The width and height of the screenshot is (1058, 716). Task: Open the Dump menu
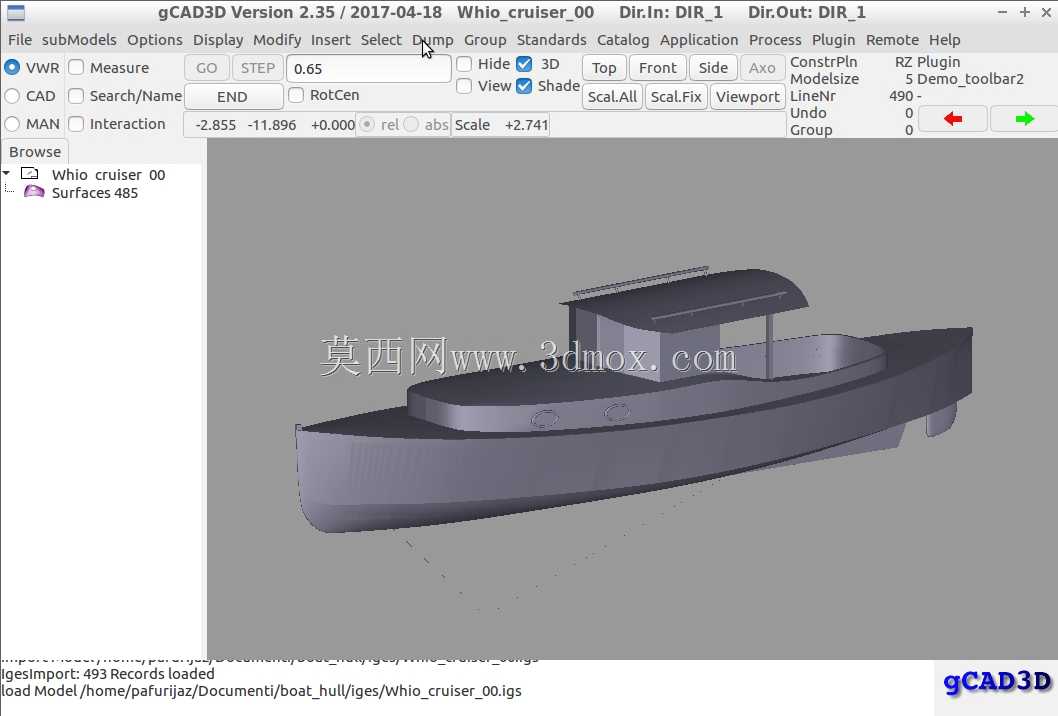pos(433,40)
